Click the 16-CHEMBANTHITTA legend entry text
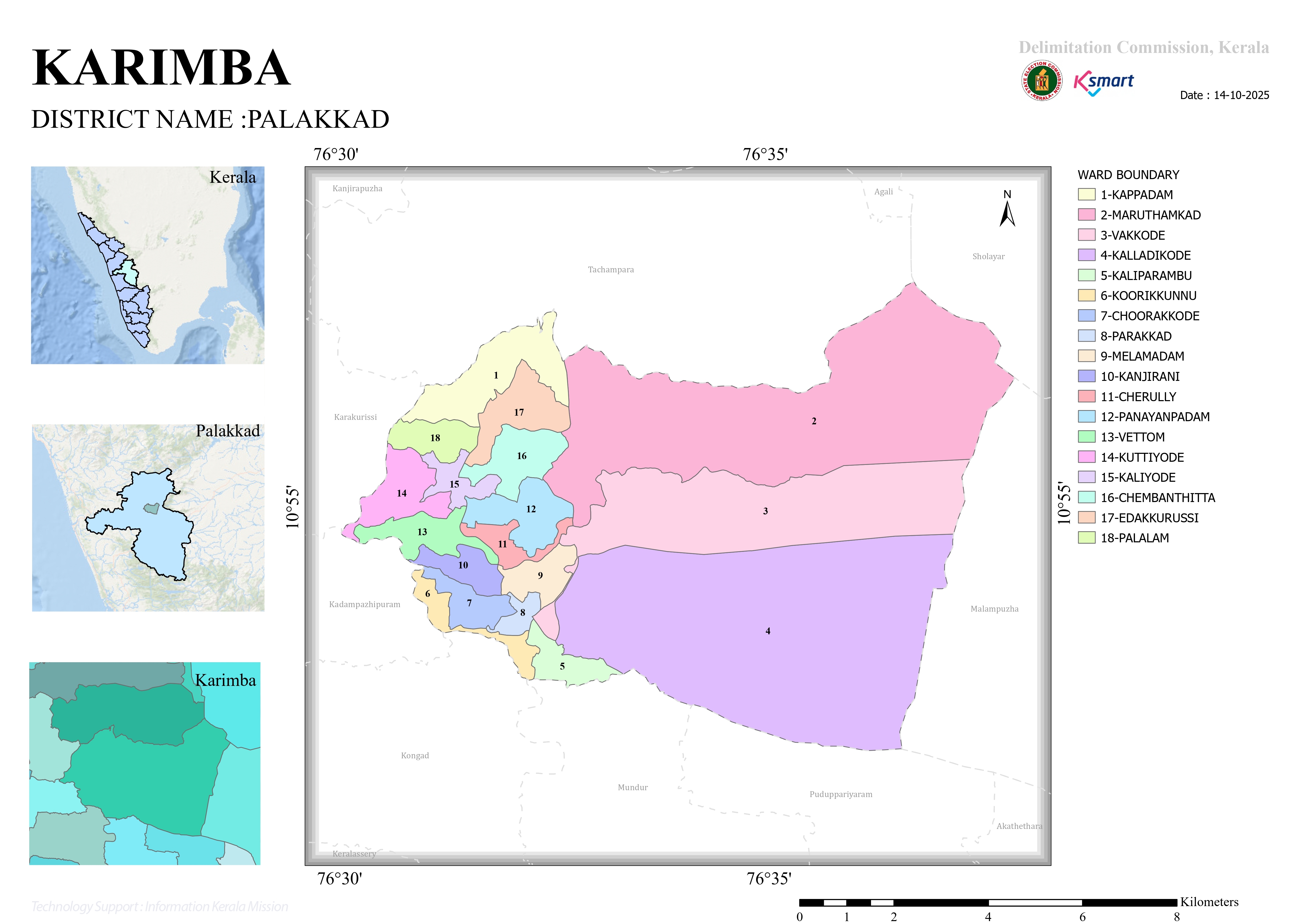This screenshot has height=924, width=1307. pos(1158,498)
